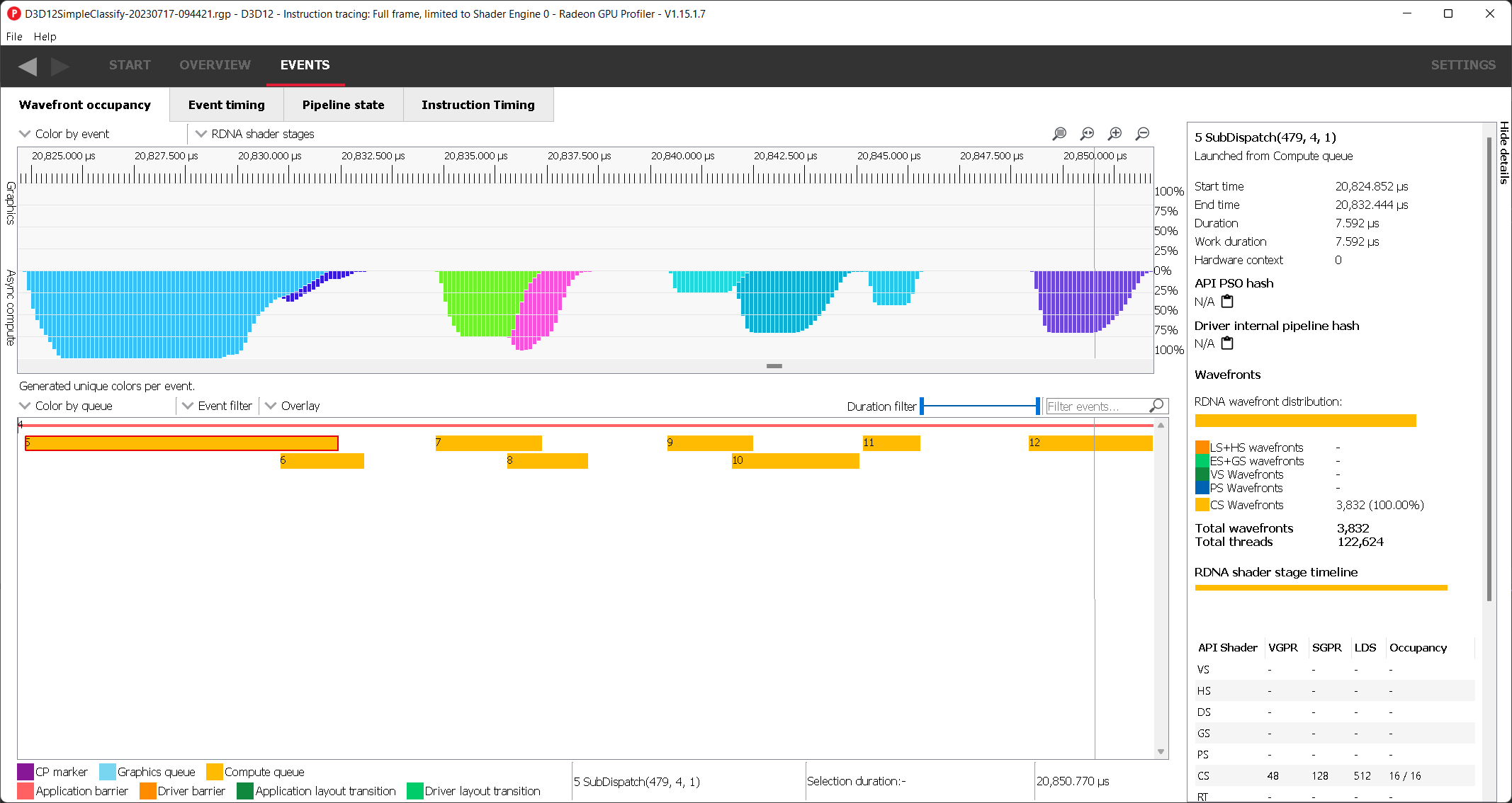This screenshot has height=803, width=1512.
Task: Select the Wavefront occupancy tab
Action: coord(85,104)
